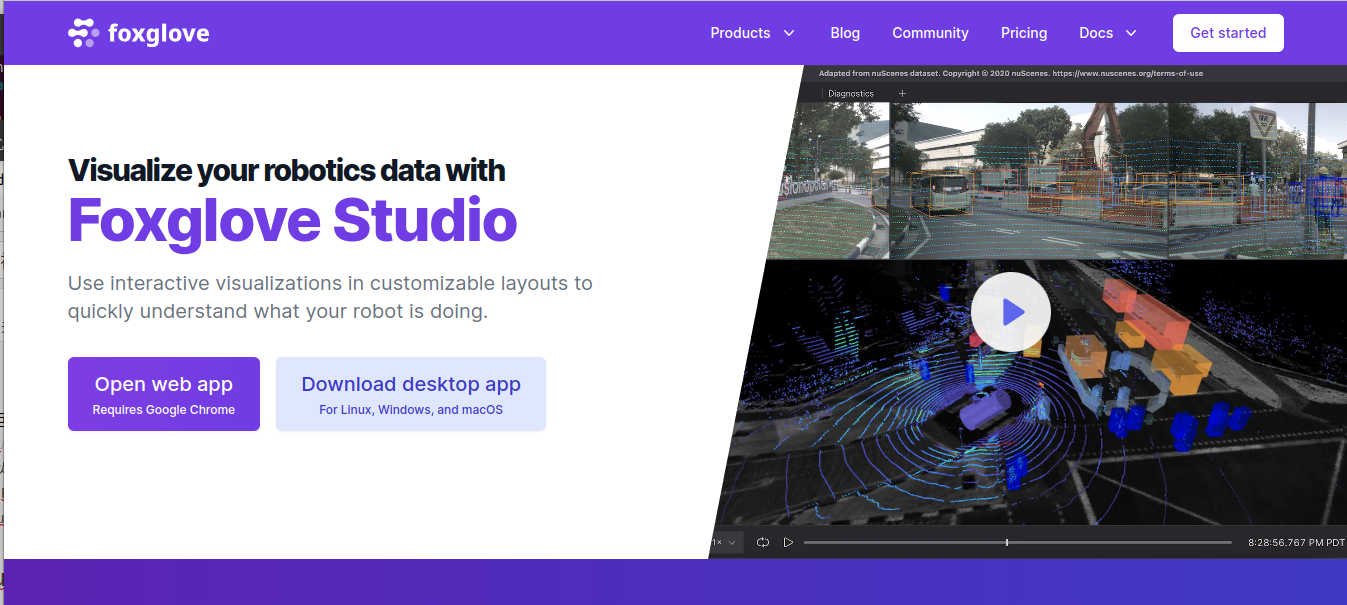Toggle the loop playback icon
Image resolution: width=1347 pixels, height=605 pixels.
763,542
